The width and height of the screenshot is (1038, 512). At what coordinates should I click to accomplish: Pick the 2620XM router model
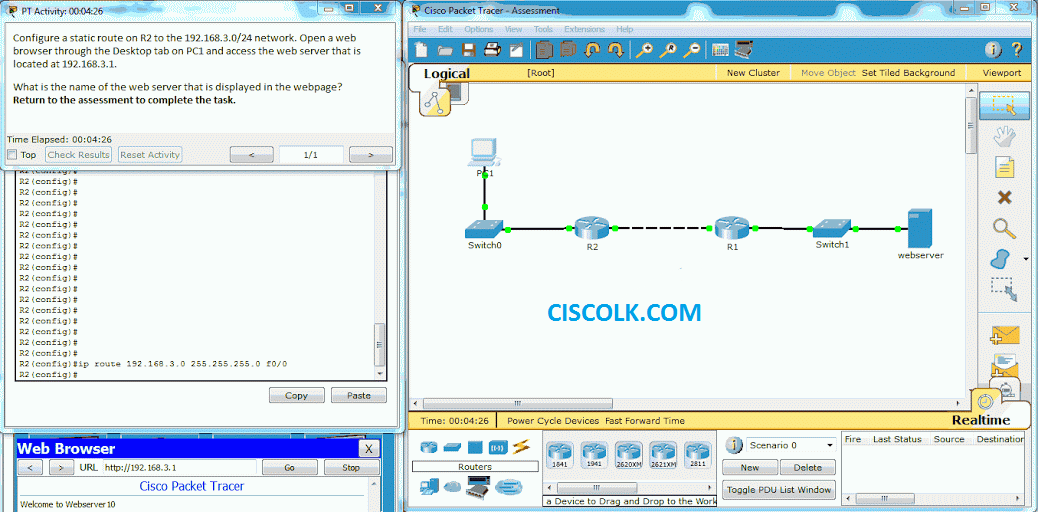tap(628, 455)
